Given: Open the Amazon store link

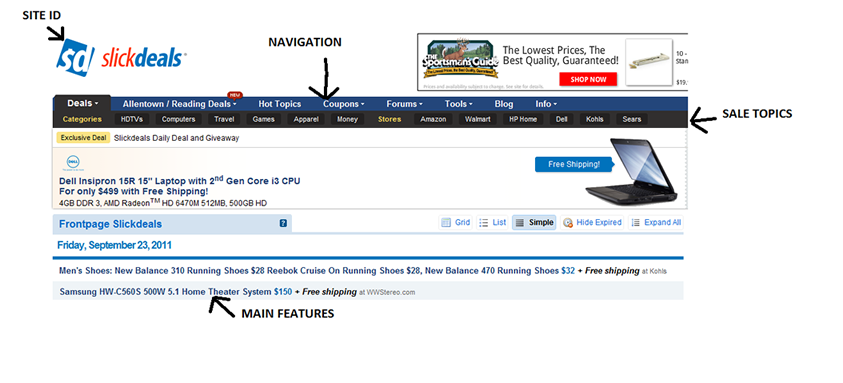Looking at the screenshot, I should pyautogui.click(x=433, y=119).
